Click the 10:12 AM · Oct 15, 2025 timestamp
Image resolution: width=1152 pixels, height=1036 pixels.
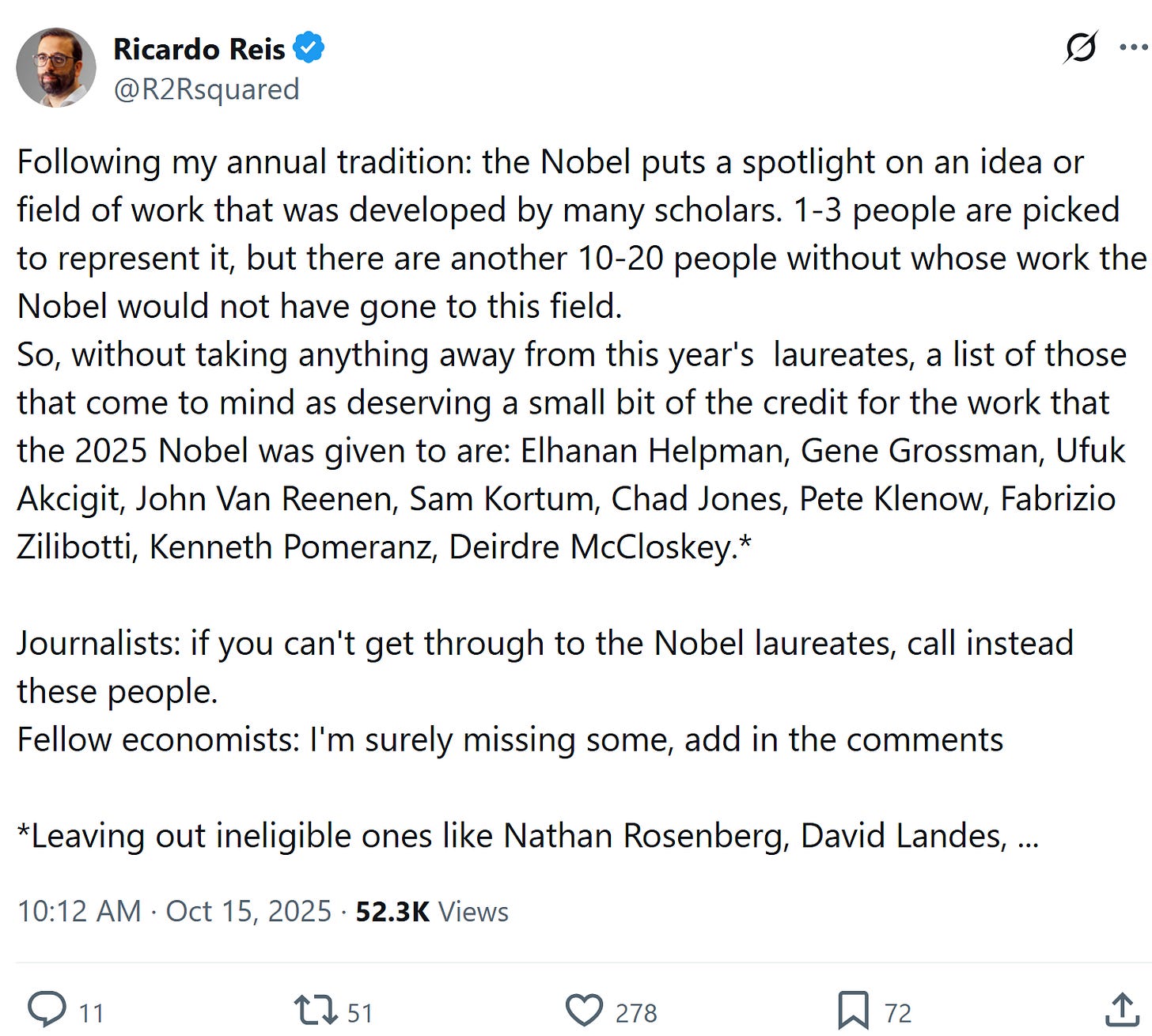[174, 911]
